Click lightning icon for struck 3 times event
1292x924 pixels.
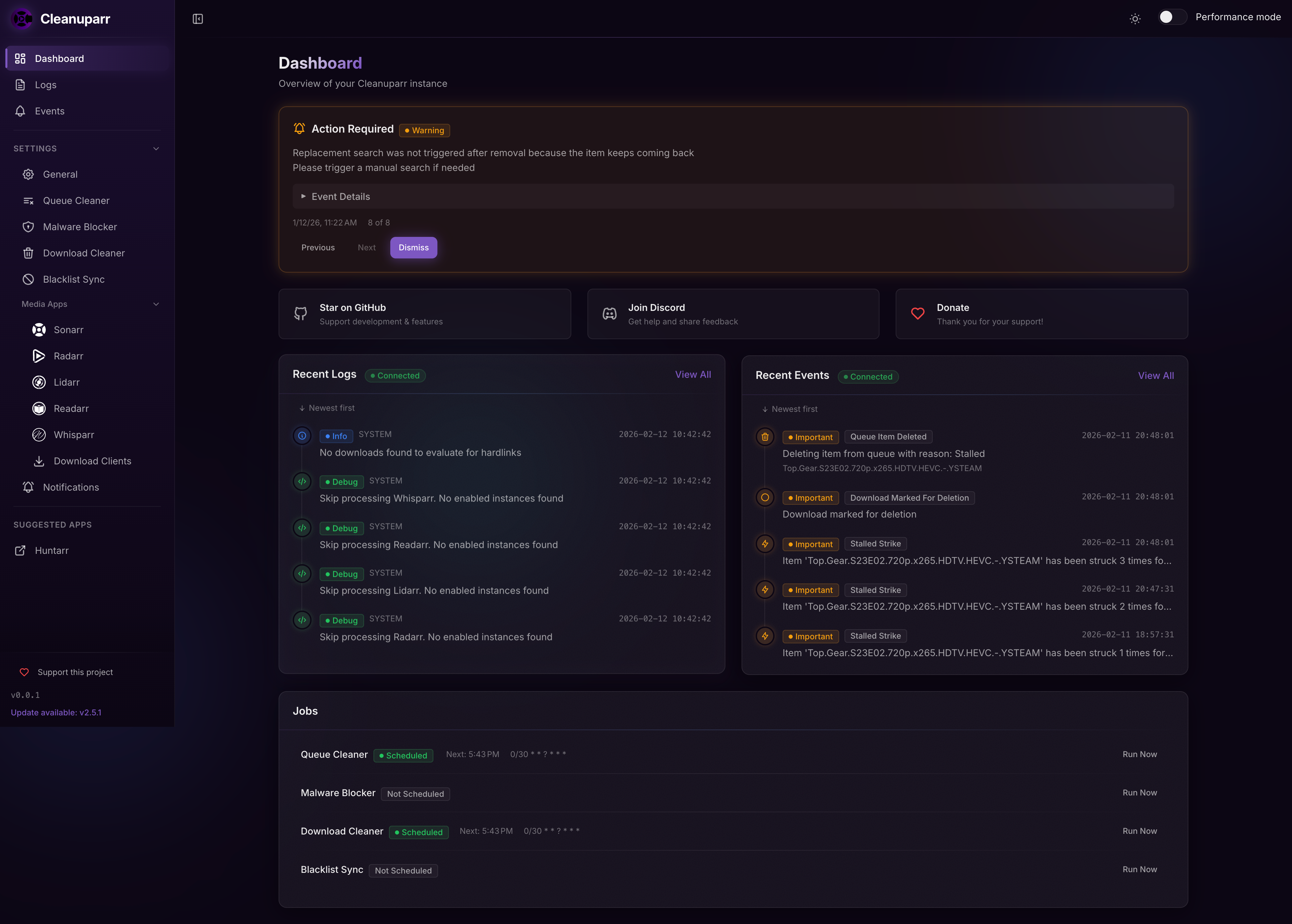point(765,544)
